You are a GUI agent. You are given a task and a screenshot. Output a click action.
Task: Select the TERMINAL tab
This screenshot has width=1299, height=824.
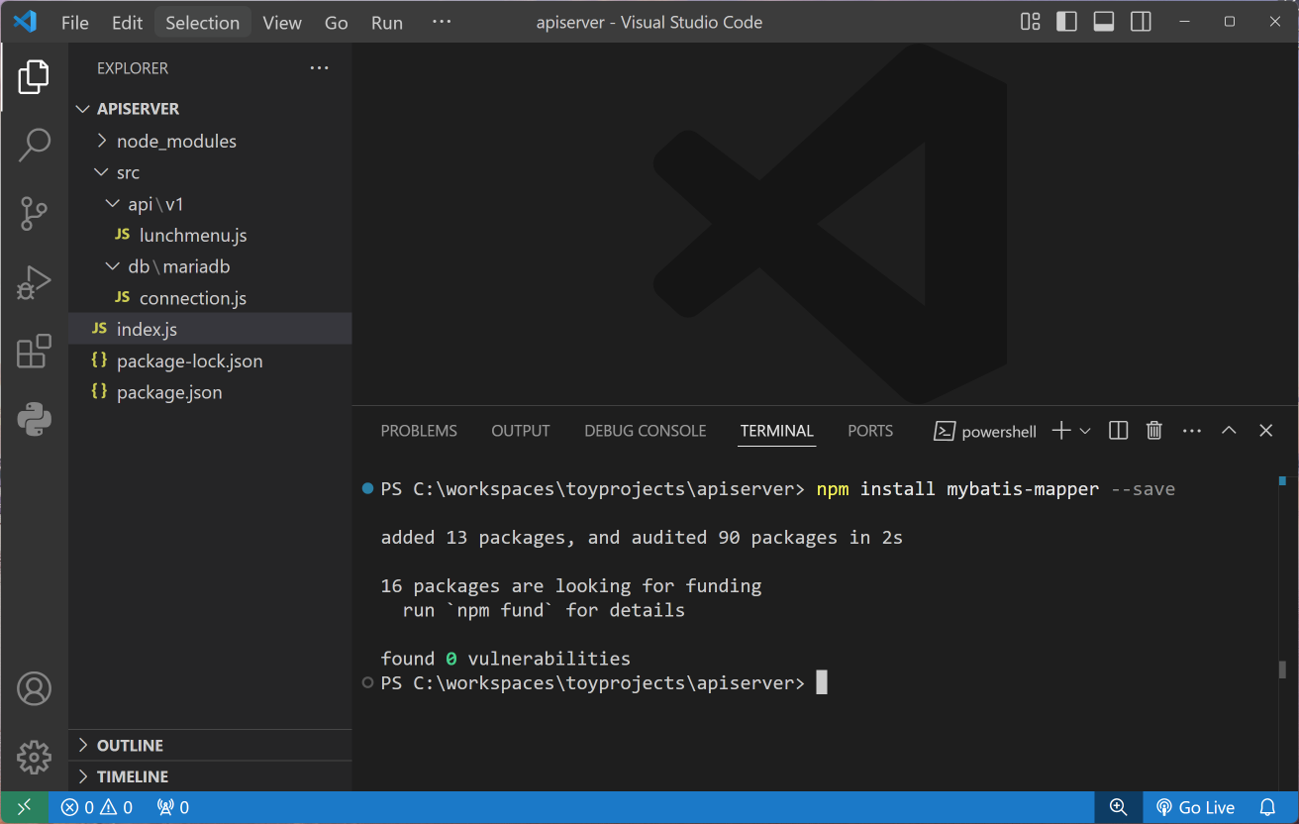pos(777,431)
